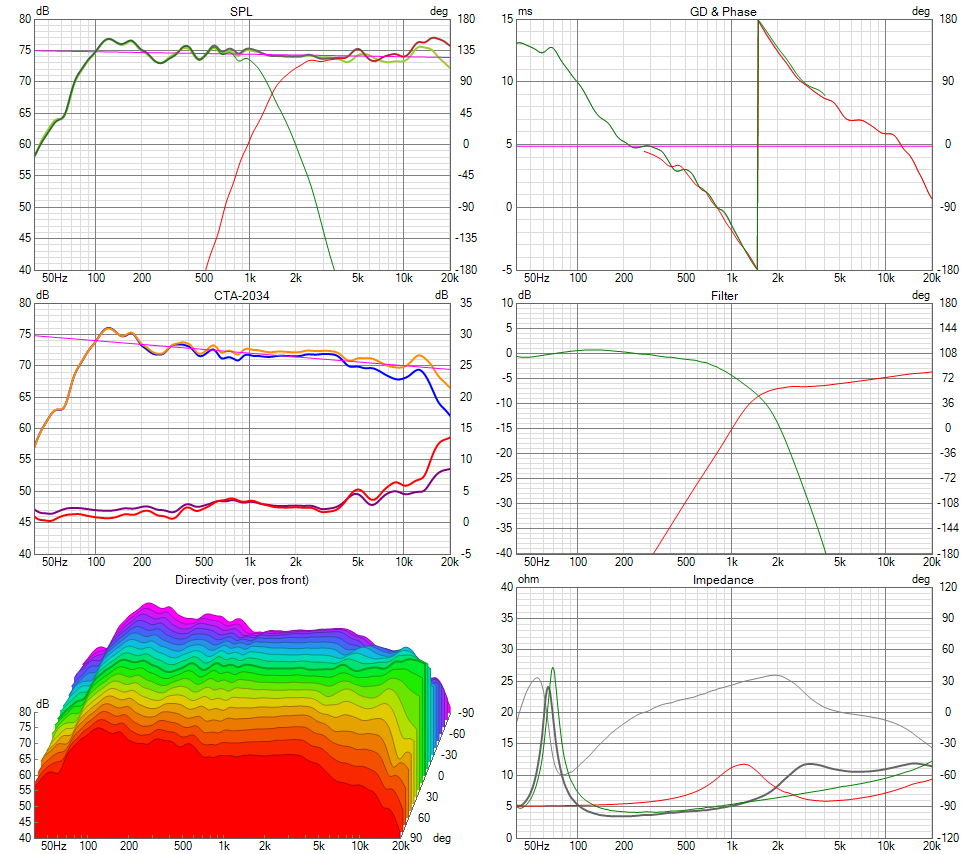Click the 50Hz label under the SPL chart

[54, 277]
